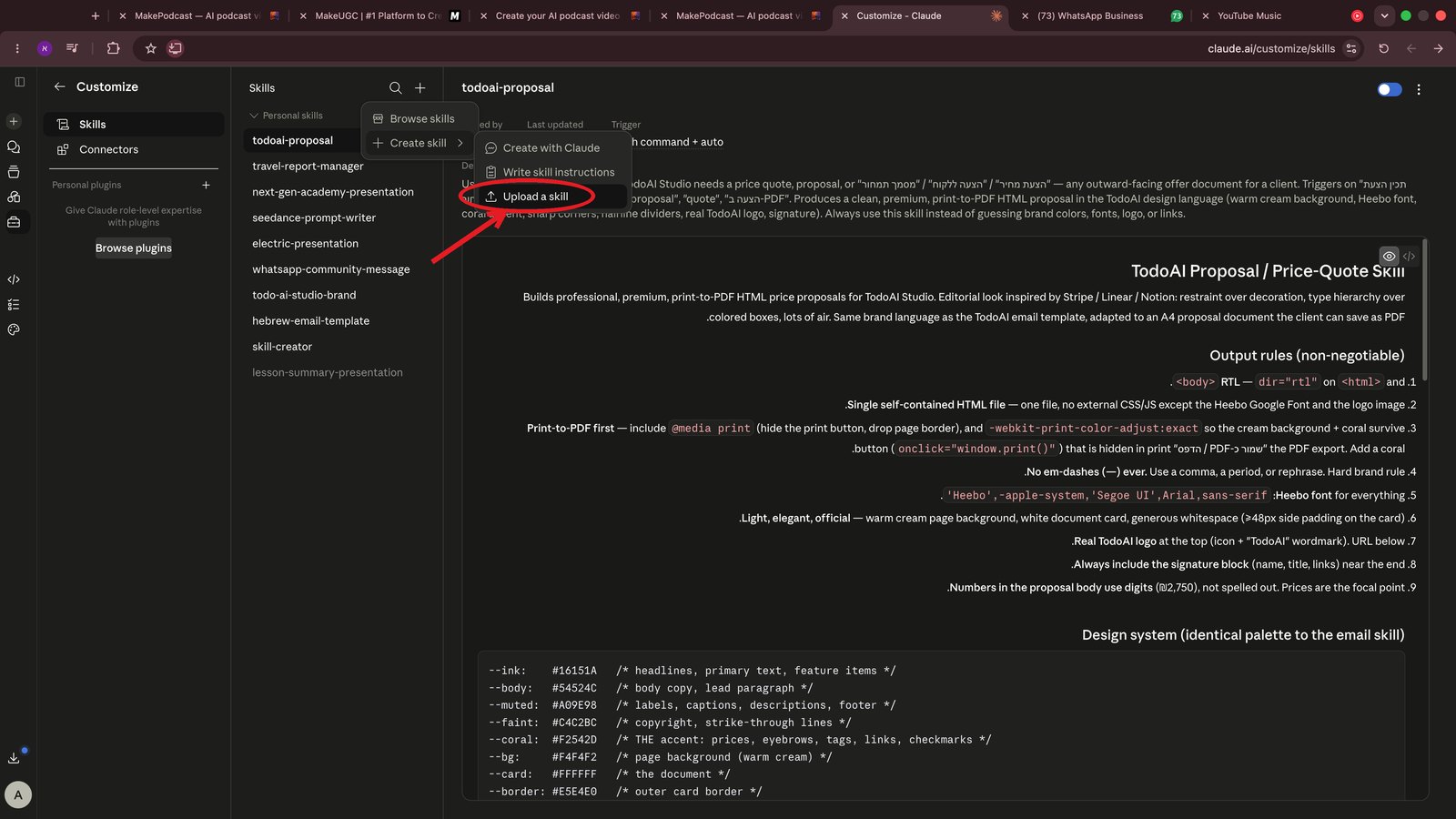Open the checklist icon in left rail

point(14,305)
